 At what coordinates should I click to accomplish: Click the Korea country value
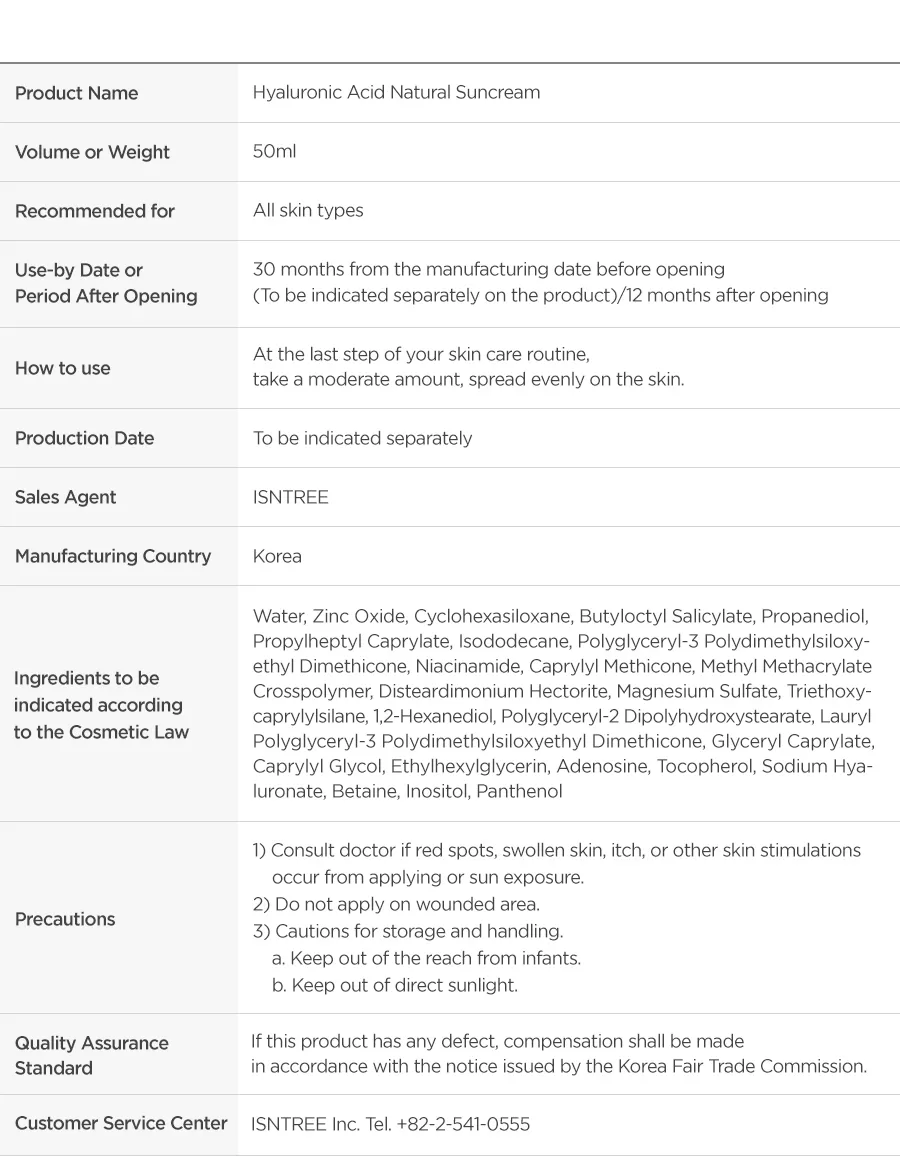coord(277,556)
